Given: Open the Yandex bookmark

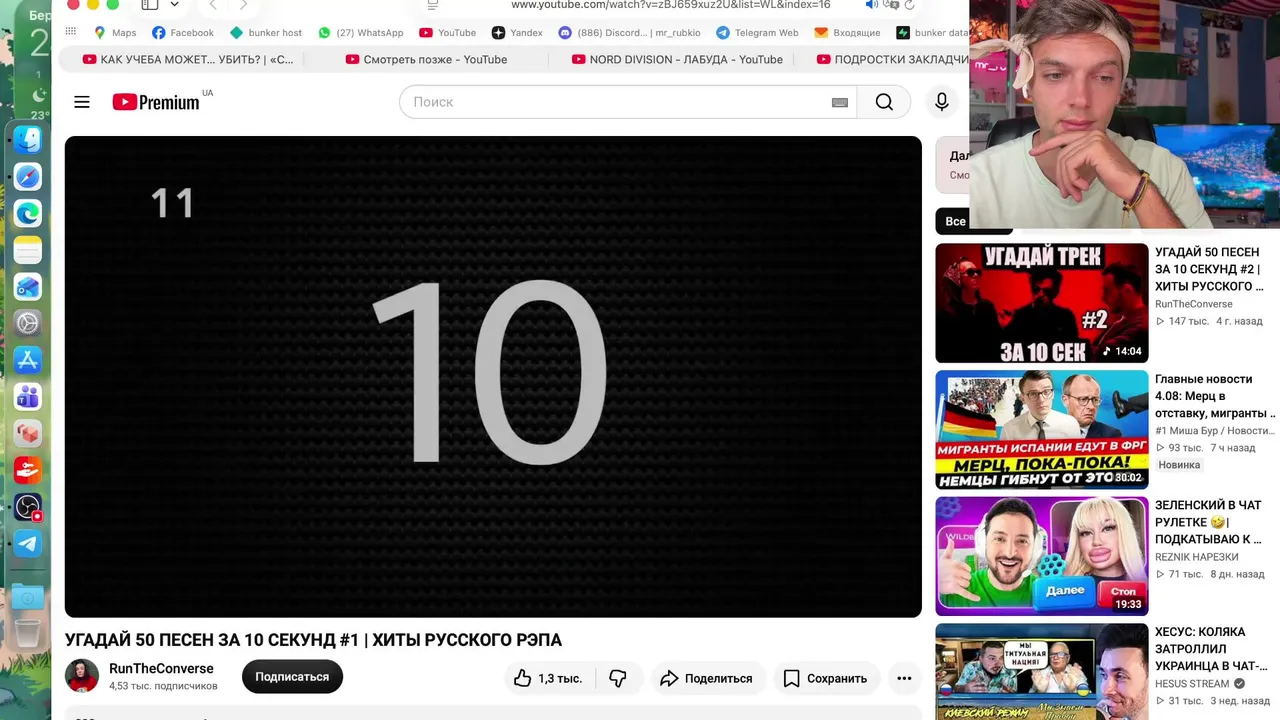Looking at the screenshot, I should click(517, 33).
